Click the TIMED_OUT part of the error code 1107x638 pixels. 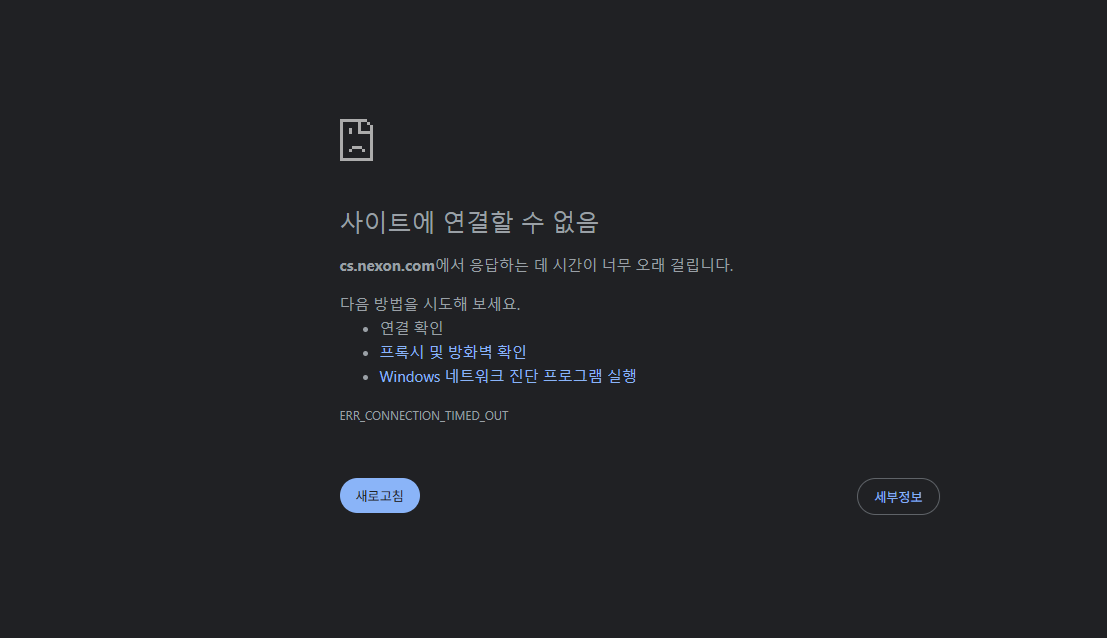(477, 416)
